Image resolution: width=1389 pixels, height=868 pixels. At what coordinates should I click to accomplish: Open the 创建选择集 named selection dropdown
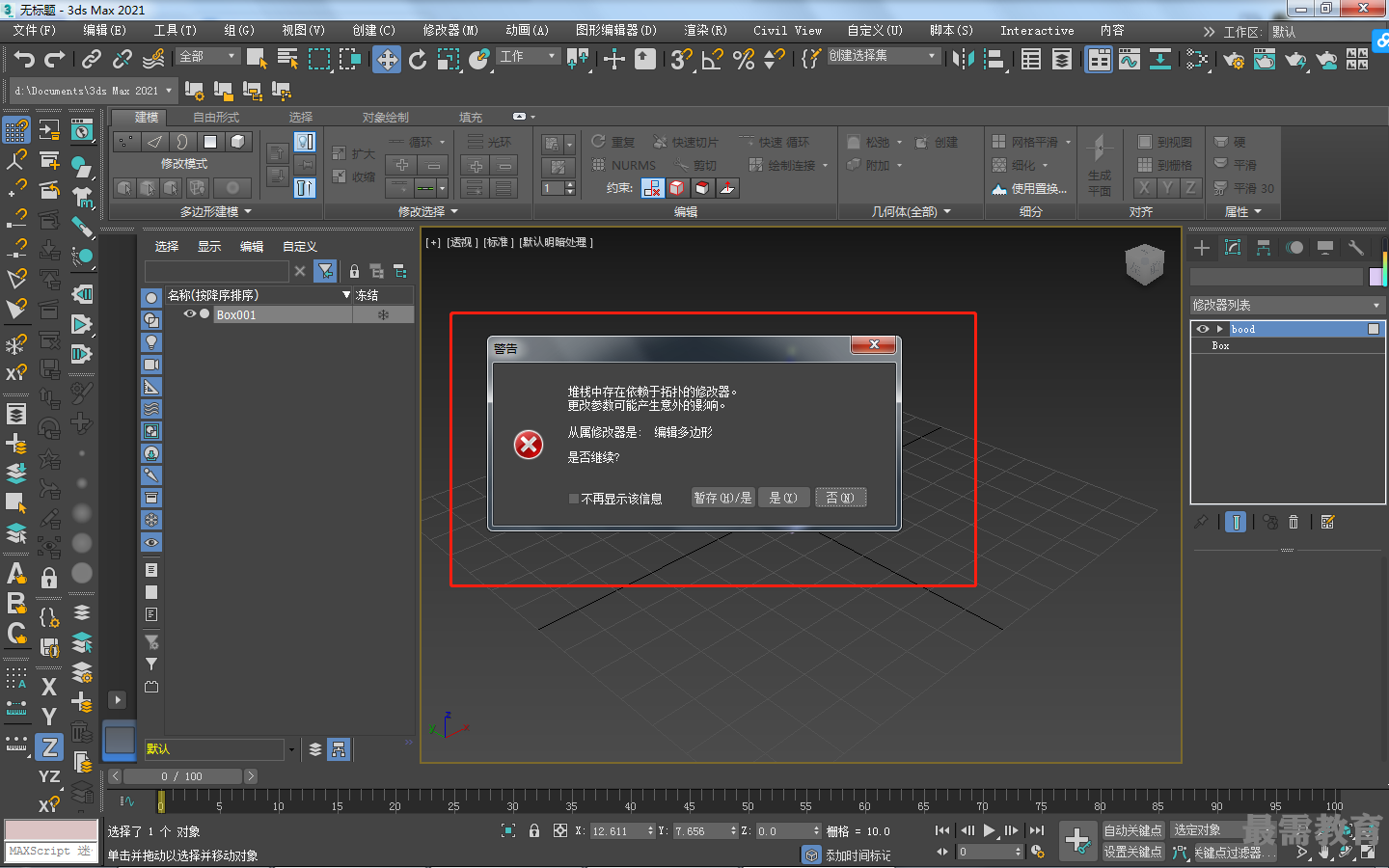pyautogui.click(x=883, y=56)
